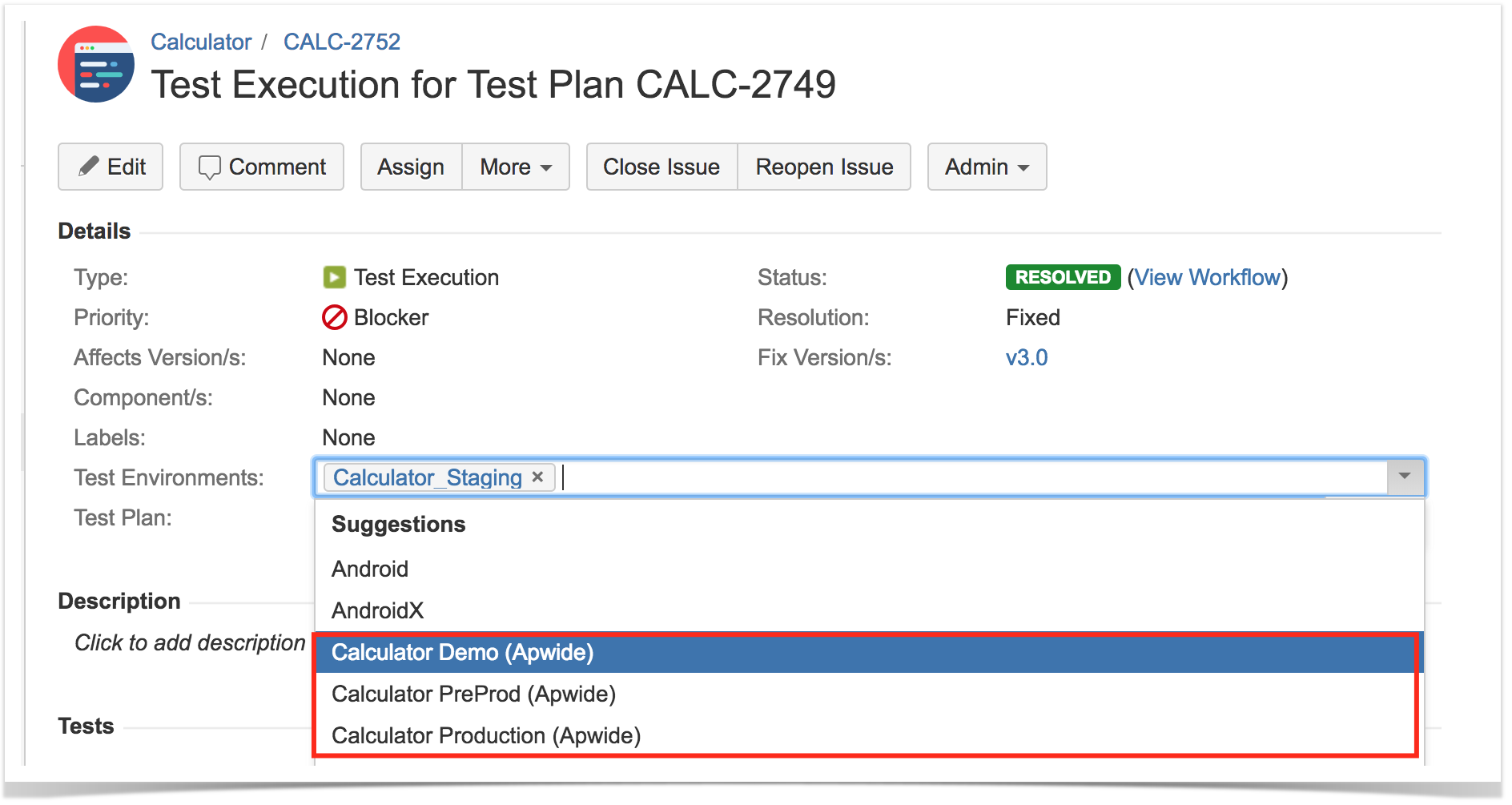Select AndroidX from the suggestions
Image resolution: width=1512 pixels, height=805 pixels.
pos(869,610)
